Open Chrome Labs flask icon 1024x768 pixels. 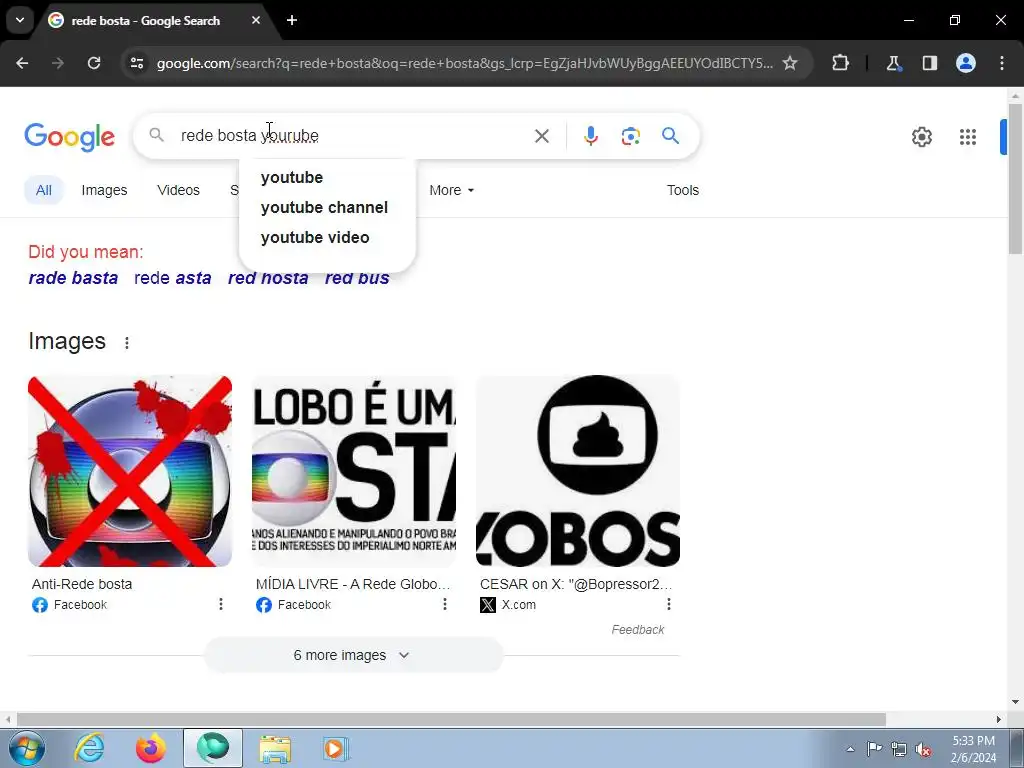coord(893,63)
